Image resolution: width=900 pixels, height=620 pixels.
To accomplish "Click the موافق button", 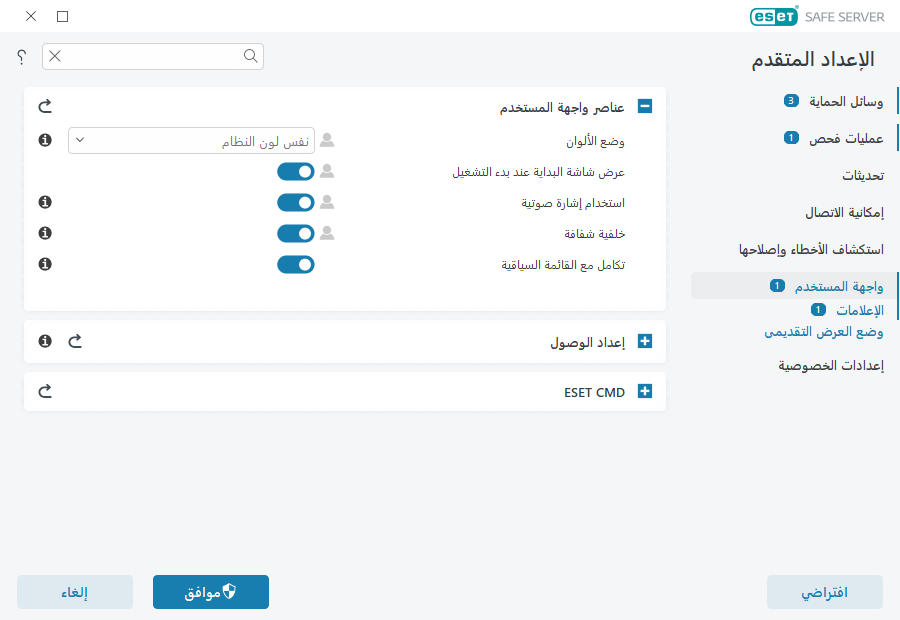I will 210,591.
